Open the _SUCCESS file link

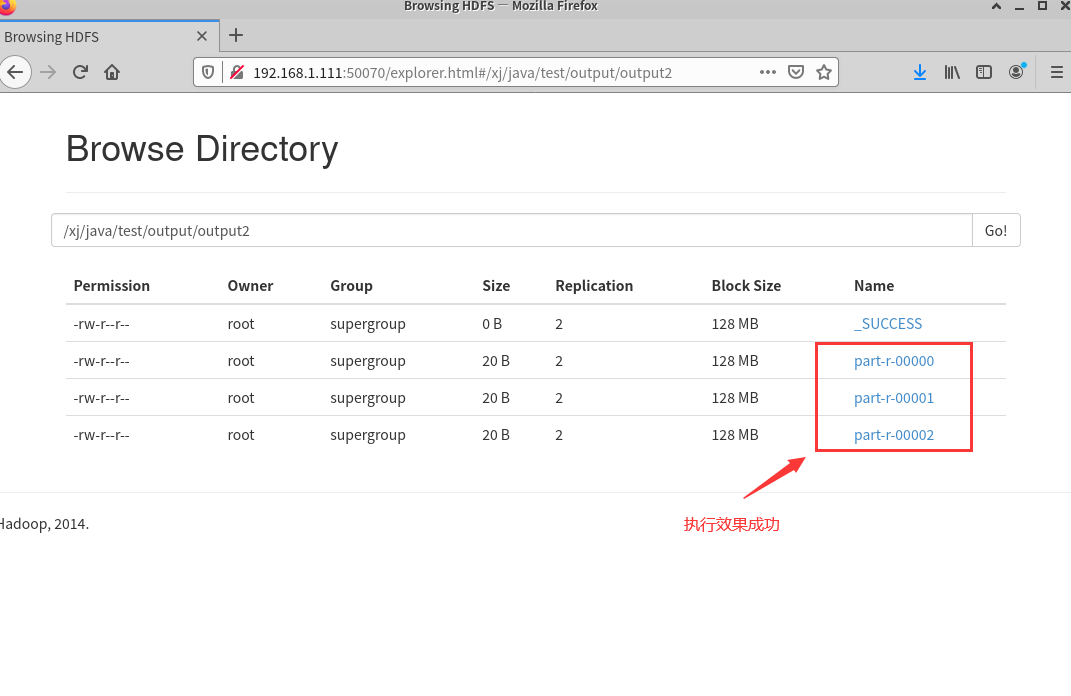[x=888, y=323]
